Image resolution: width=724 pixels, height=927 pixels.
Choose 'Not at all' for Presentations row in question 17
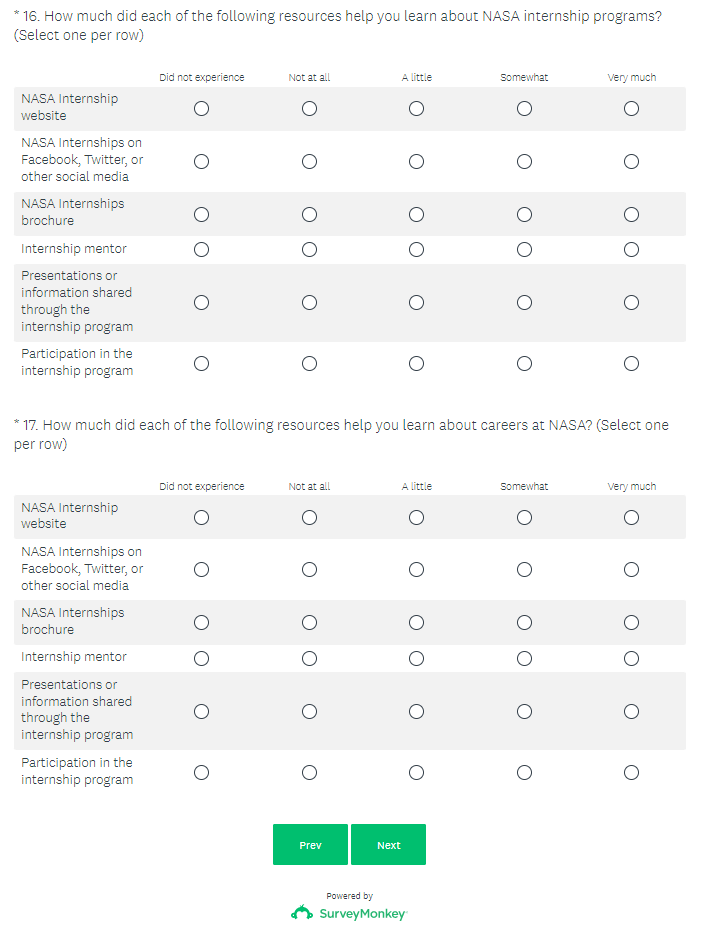[x=309, y=712]
